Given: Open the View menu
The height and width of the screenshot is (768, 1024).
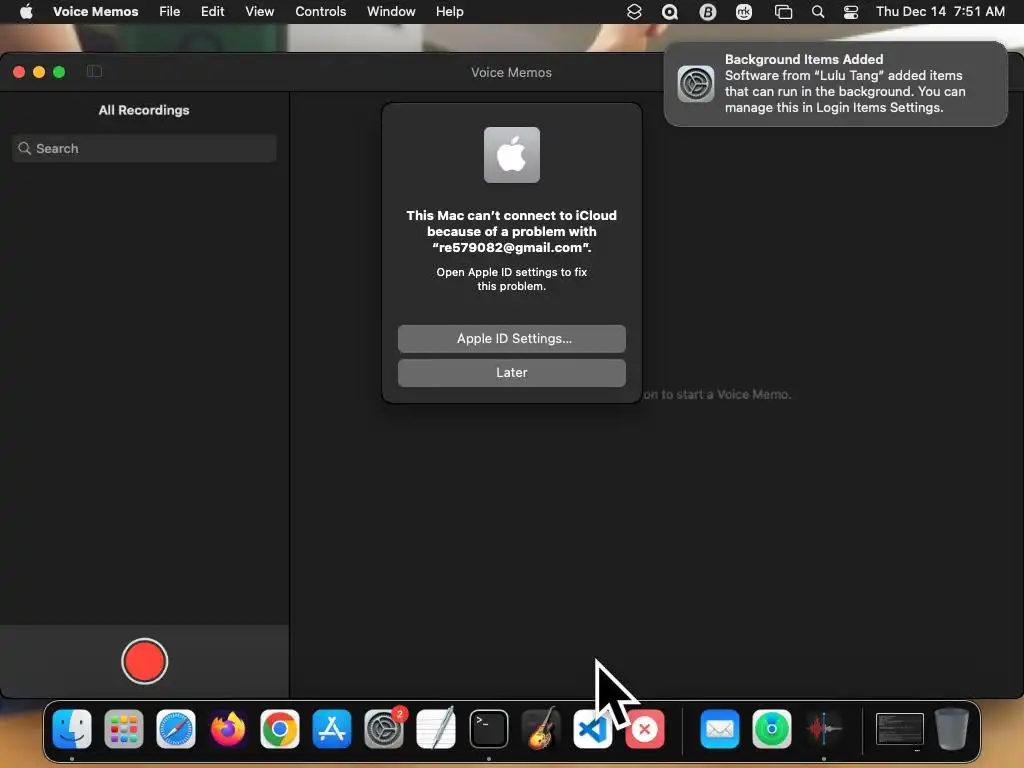Looking at the screenshot, I should (259, 11).
